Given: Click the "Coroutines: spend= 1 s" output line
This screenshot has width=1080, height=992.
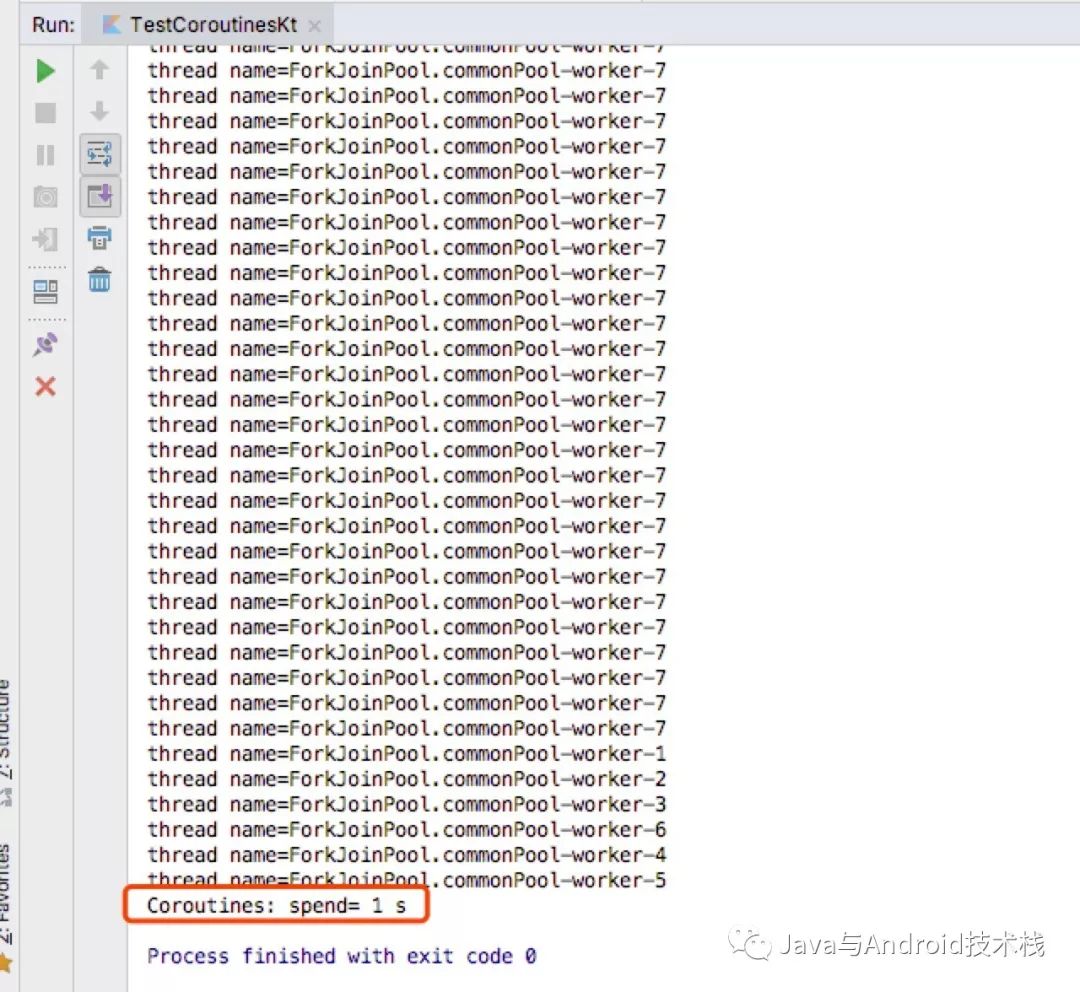Looking at the screenshot, I should (277, 905).
